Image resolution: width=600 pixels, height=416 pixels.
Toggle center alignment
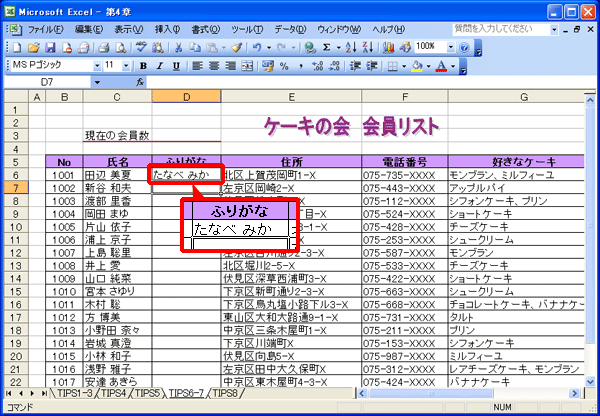click(214, 66)
